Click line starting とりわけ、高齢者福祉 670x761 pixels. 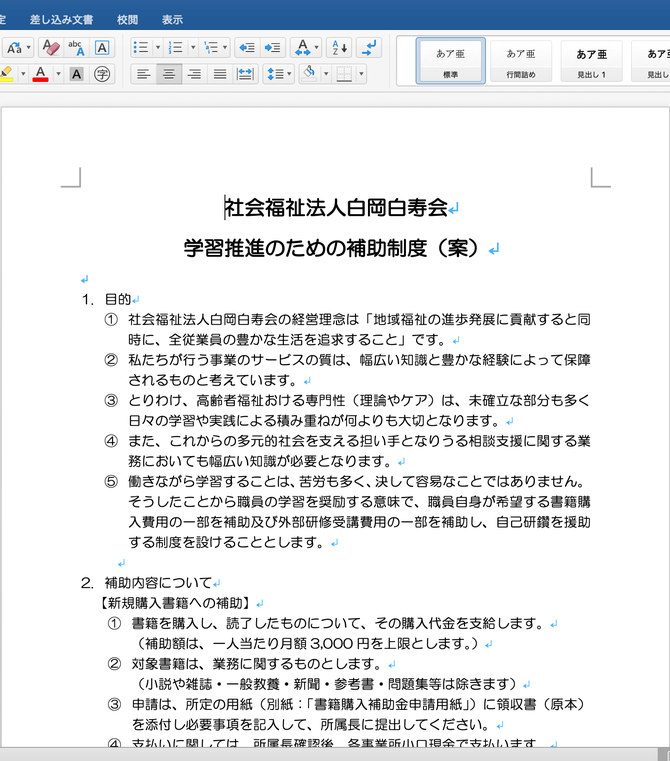pos(359,400)
